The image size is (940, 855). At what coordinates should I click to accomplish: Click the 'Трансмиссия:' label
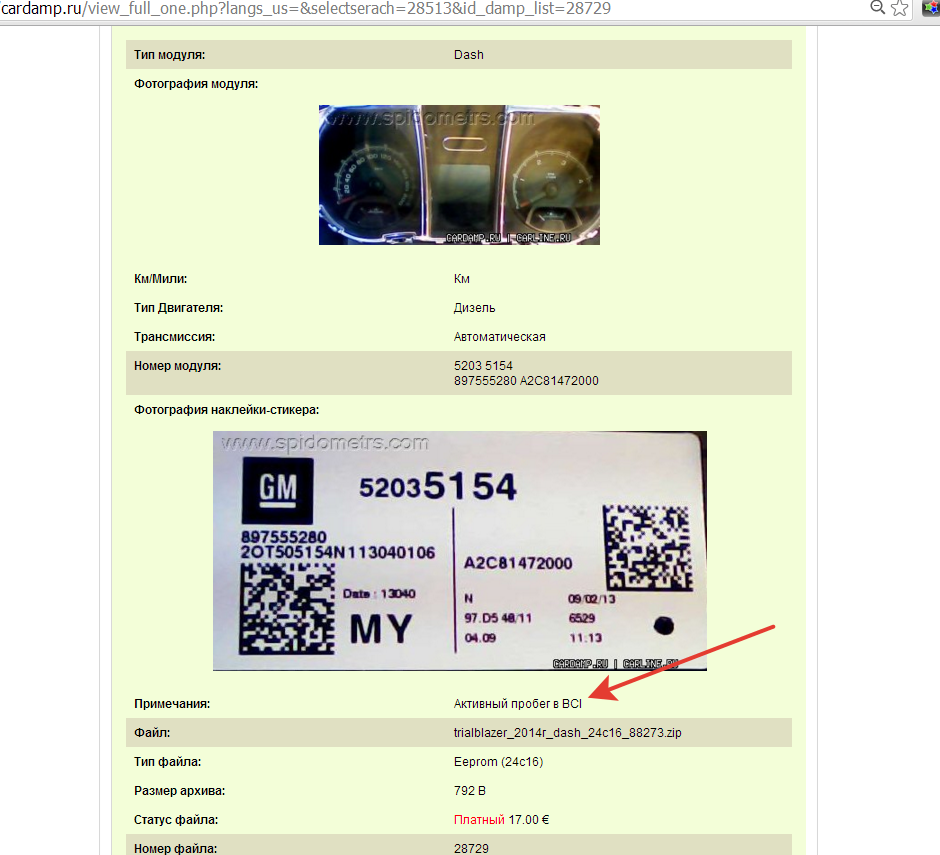click(174, 337)
